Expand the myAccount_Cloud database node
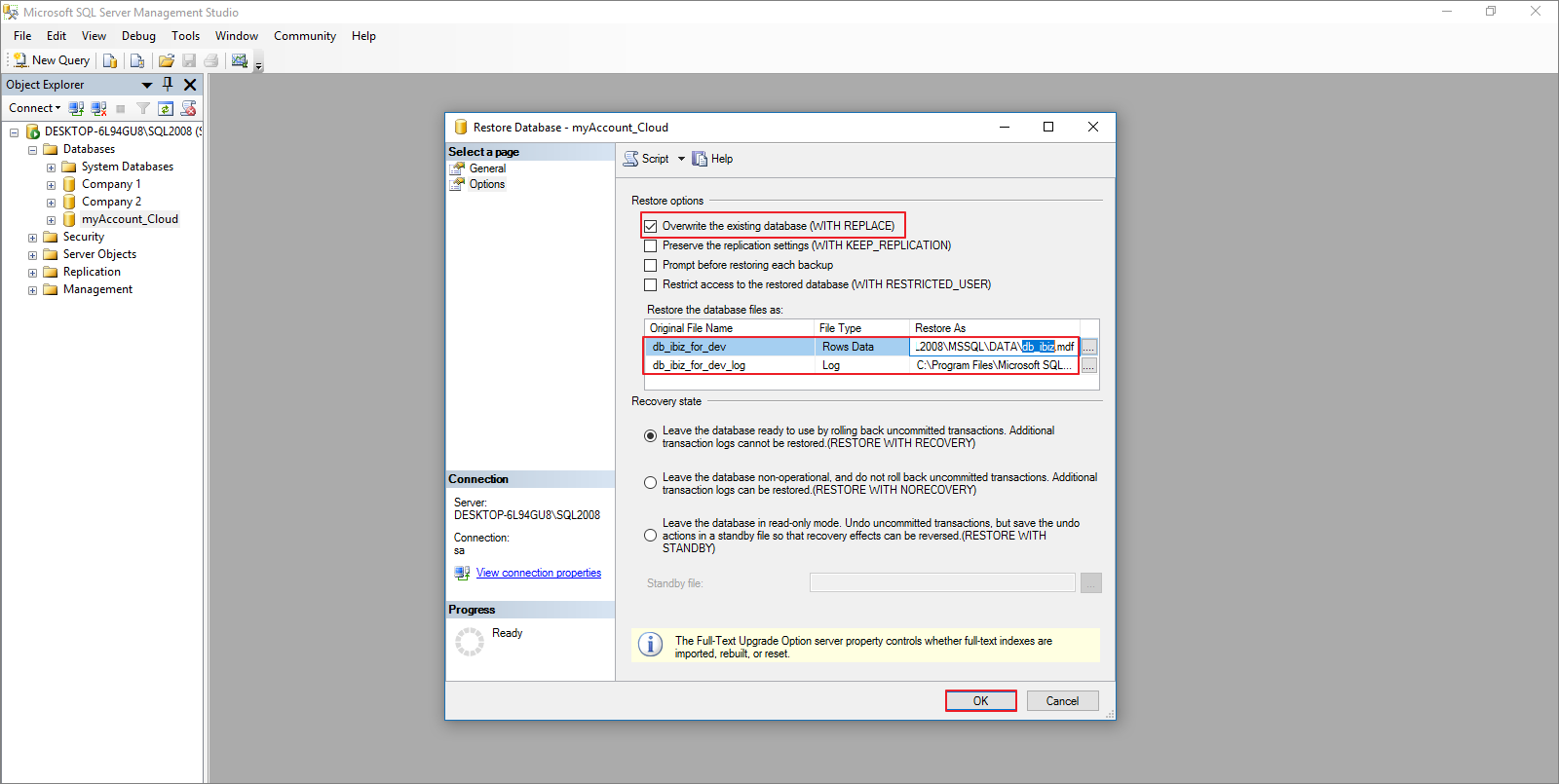Image resolution: width=1559 pixels, height=784 pixels. pyautogui.click(x=51, y=220)
